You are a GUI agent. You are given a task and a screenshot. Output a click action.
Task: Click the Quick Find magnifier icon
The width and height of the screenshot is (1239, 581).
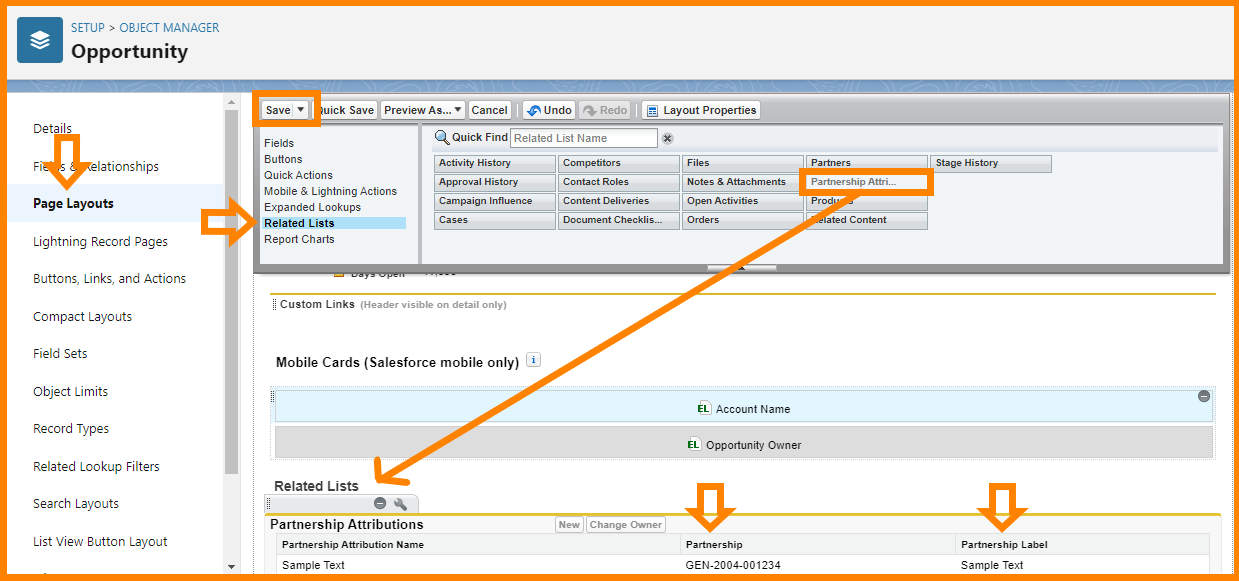[442, 138]
